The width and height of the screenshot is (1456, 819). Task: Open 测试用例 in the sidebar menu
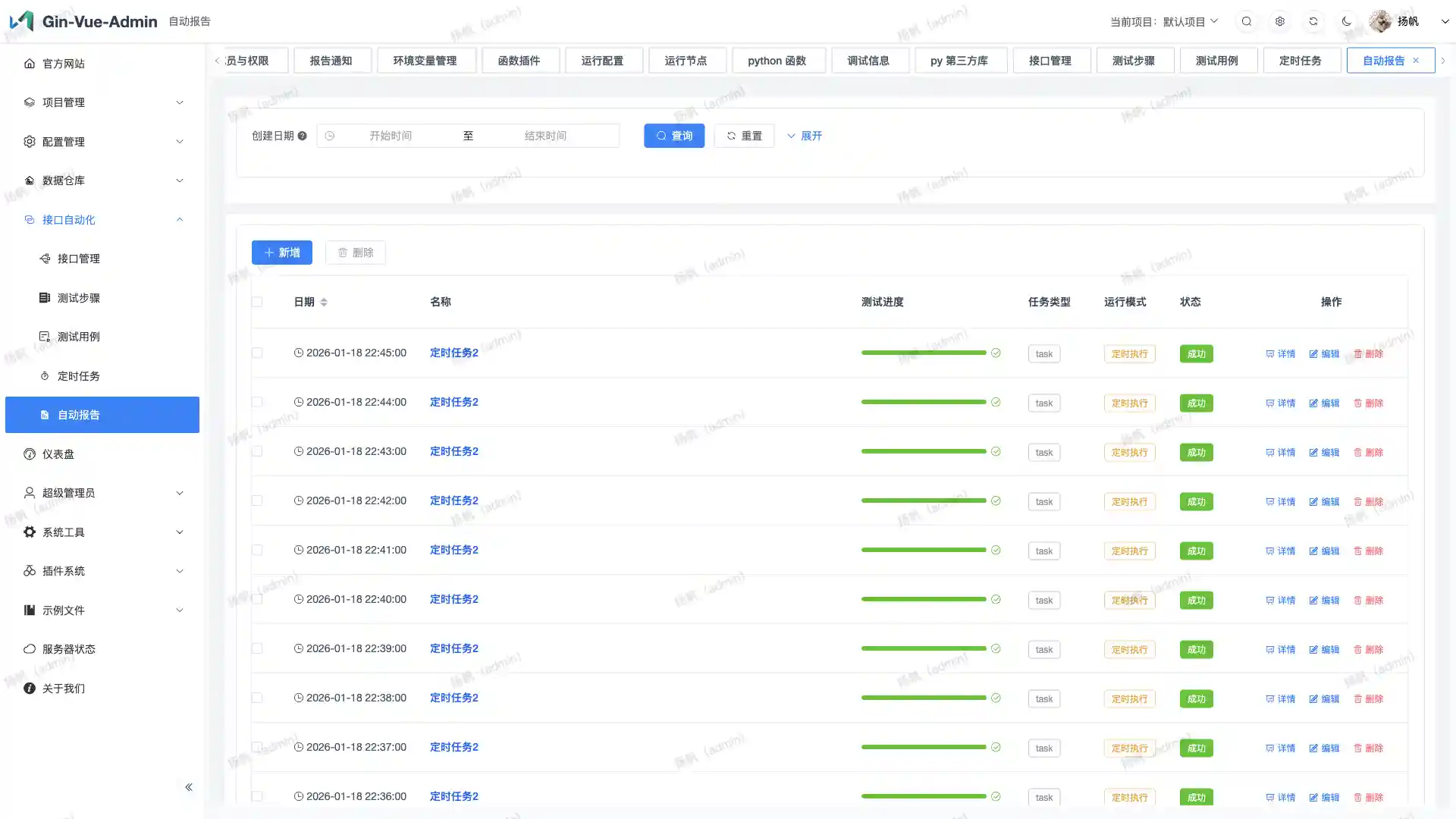(x=79, y=337)
